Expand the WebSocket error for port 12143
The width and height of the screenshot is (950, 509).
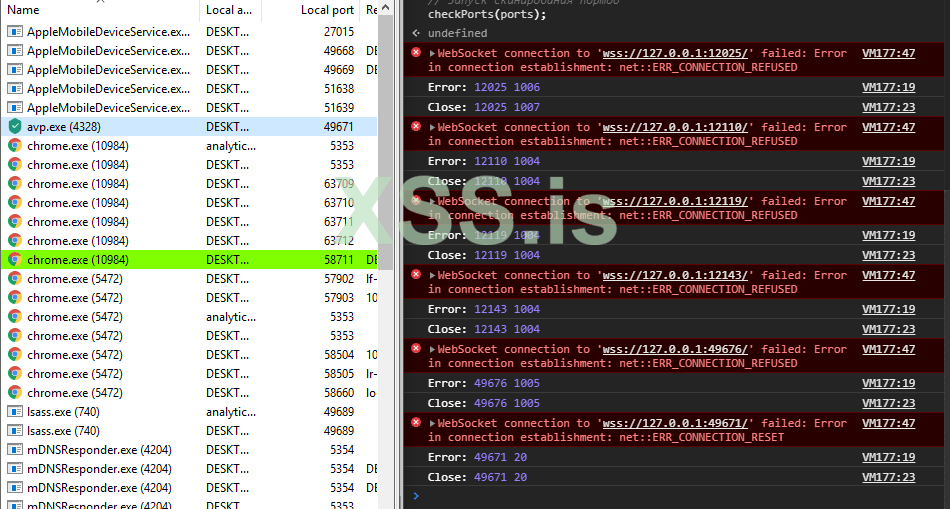tap(433, 275)
